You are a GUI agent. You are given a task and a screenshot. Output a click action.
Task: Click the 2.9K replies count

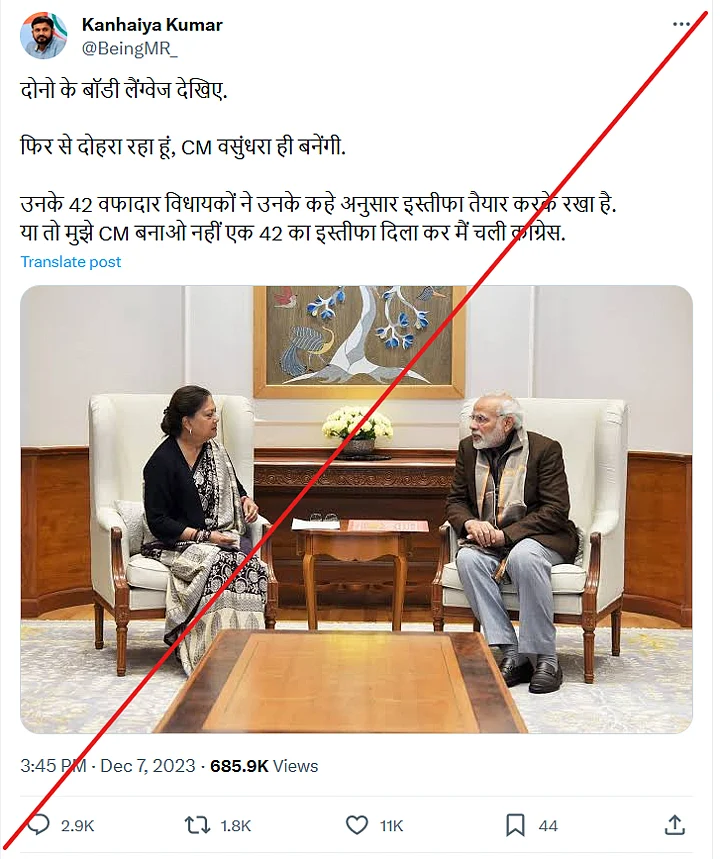pyautogui.click(x=77, y=826)
